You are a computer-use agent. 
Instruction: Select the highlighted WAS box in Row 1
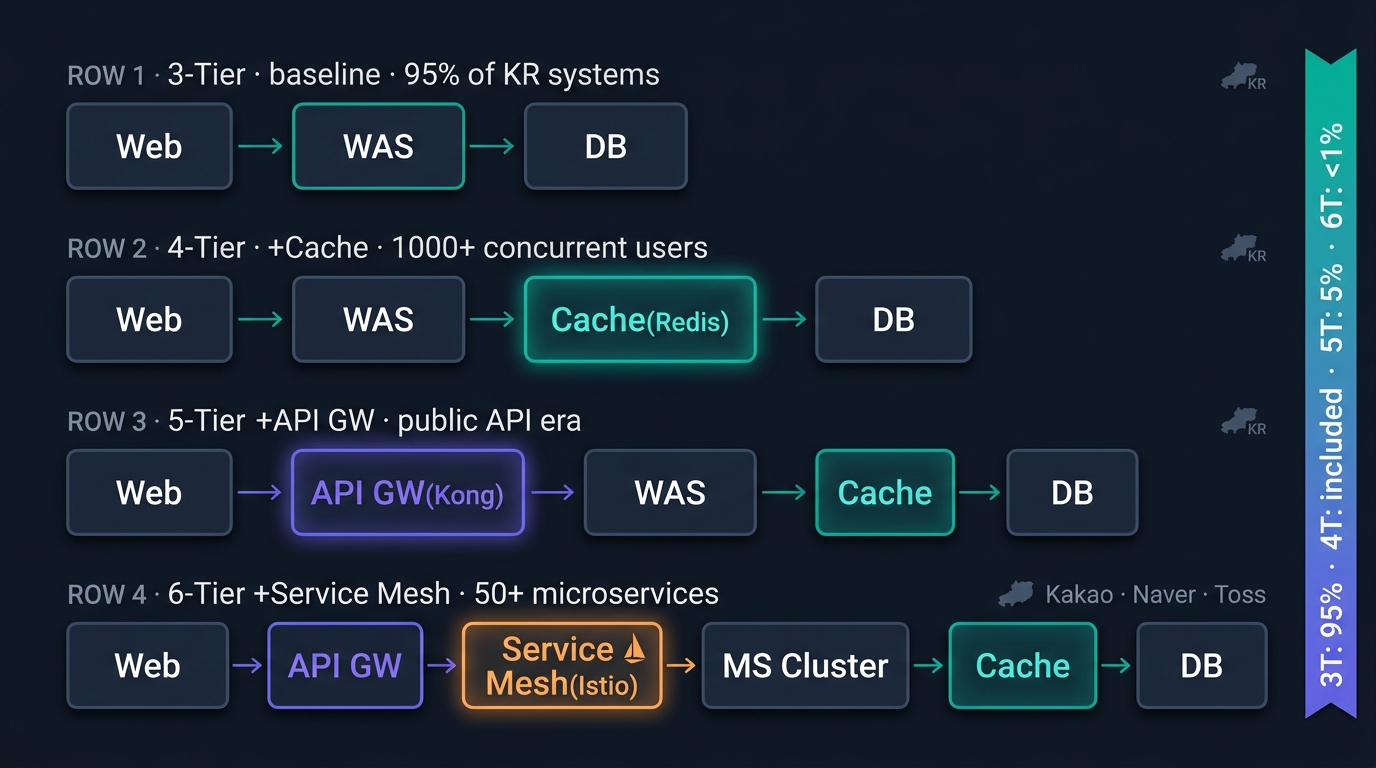click(378, 146)
